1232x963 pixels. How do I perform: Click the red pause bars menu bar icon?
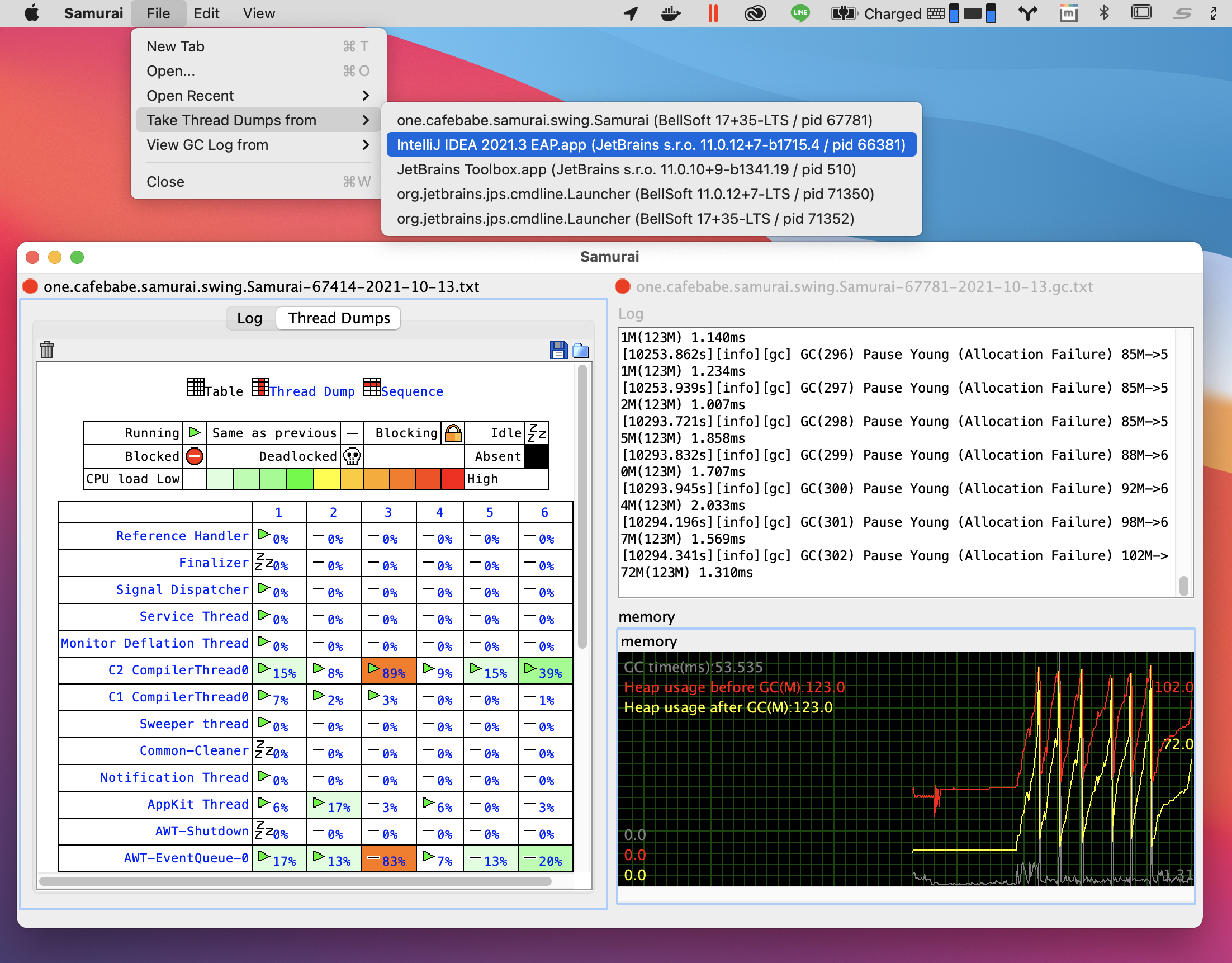(x=713, y=13)
